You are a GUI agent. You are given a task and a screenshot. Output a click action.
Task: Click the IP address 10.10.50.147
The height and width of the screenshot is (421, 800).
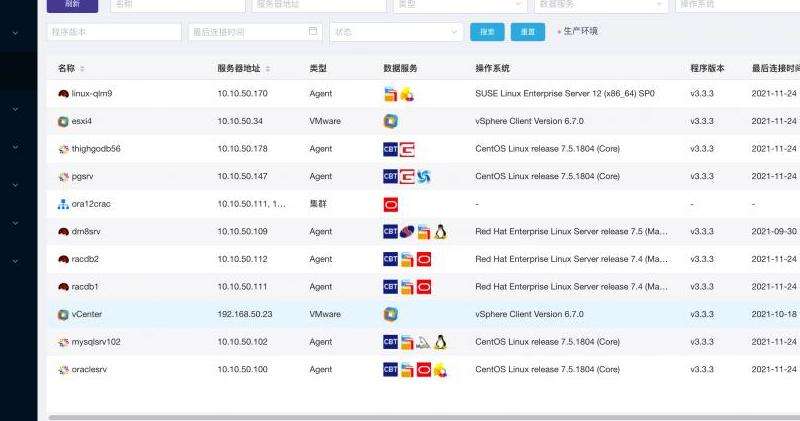(242, 177)
